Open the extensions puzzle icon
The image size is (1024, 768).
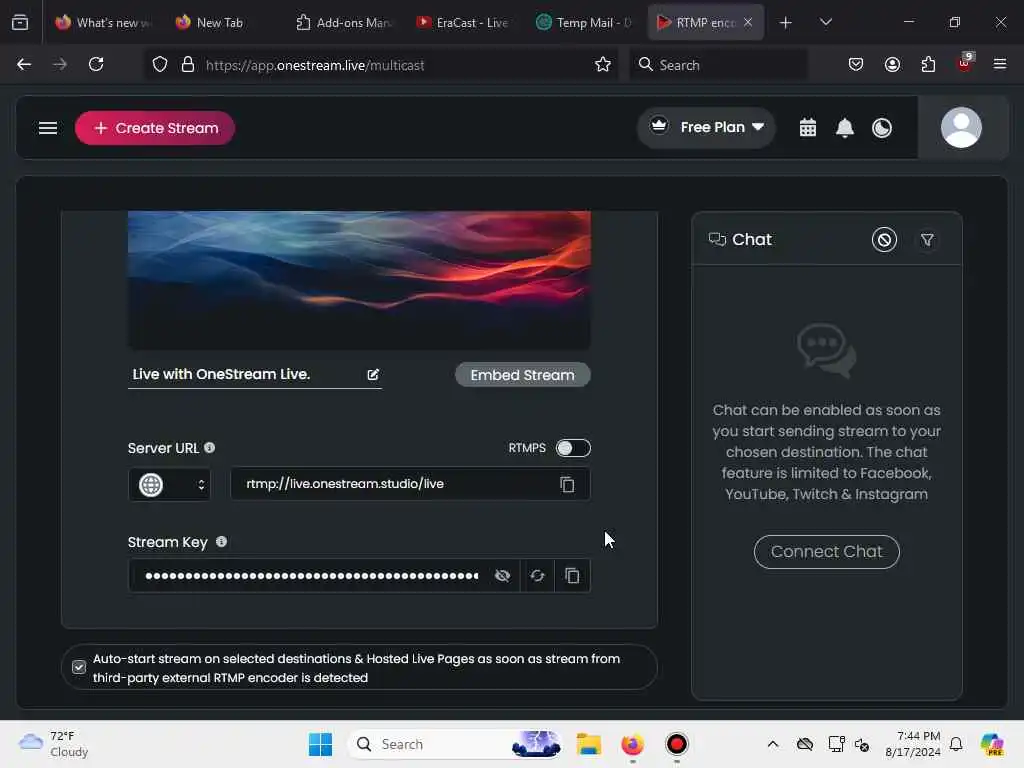click(928, 65)
